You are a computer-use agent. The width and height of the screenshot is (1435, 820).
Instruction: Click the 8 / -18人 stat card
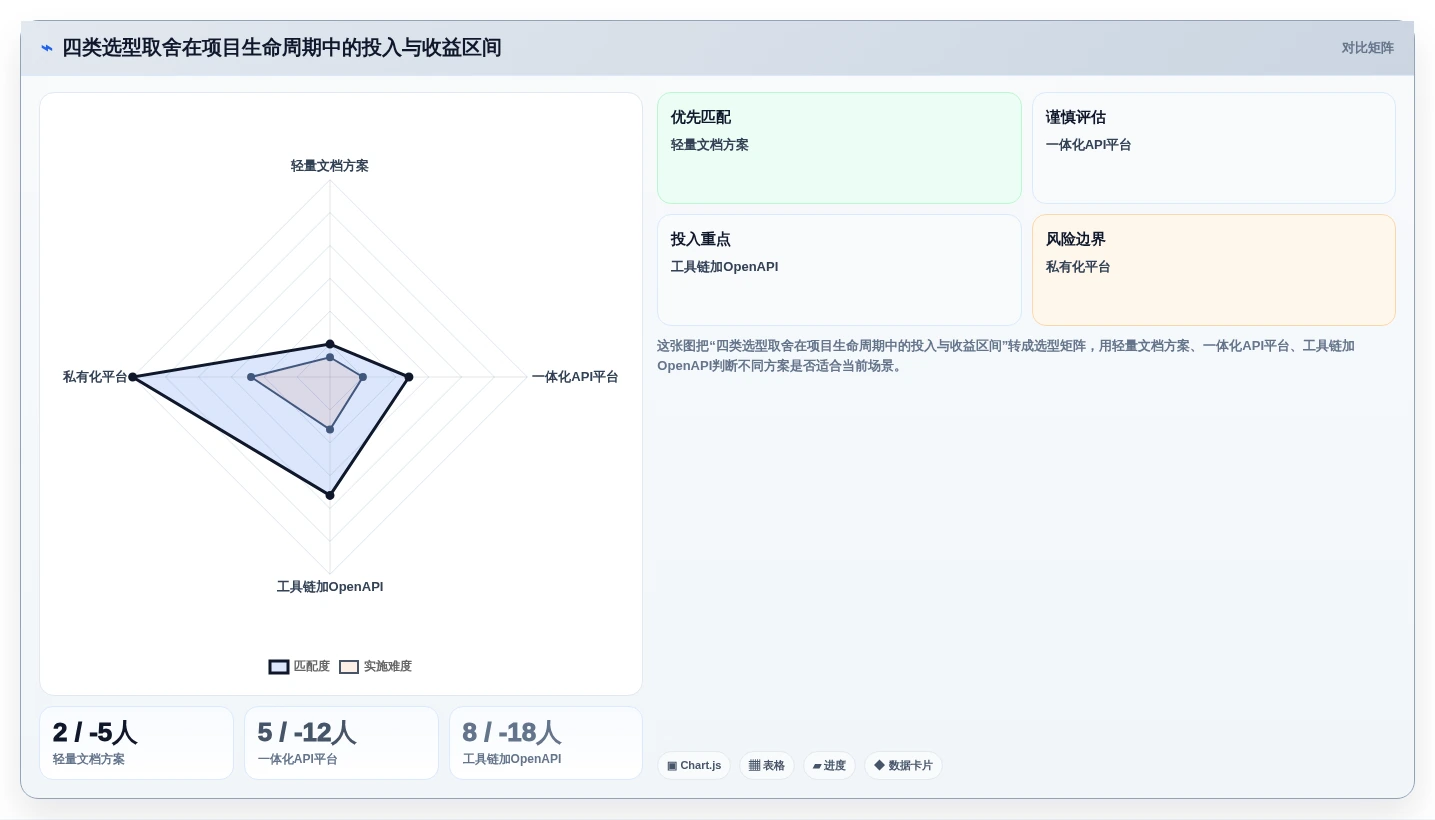(546, 743)
